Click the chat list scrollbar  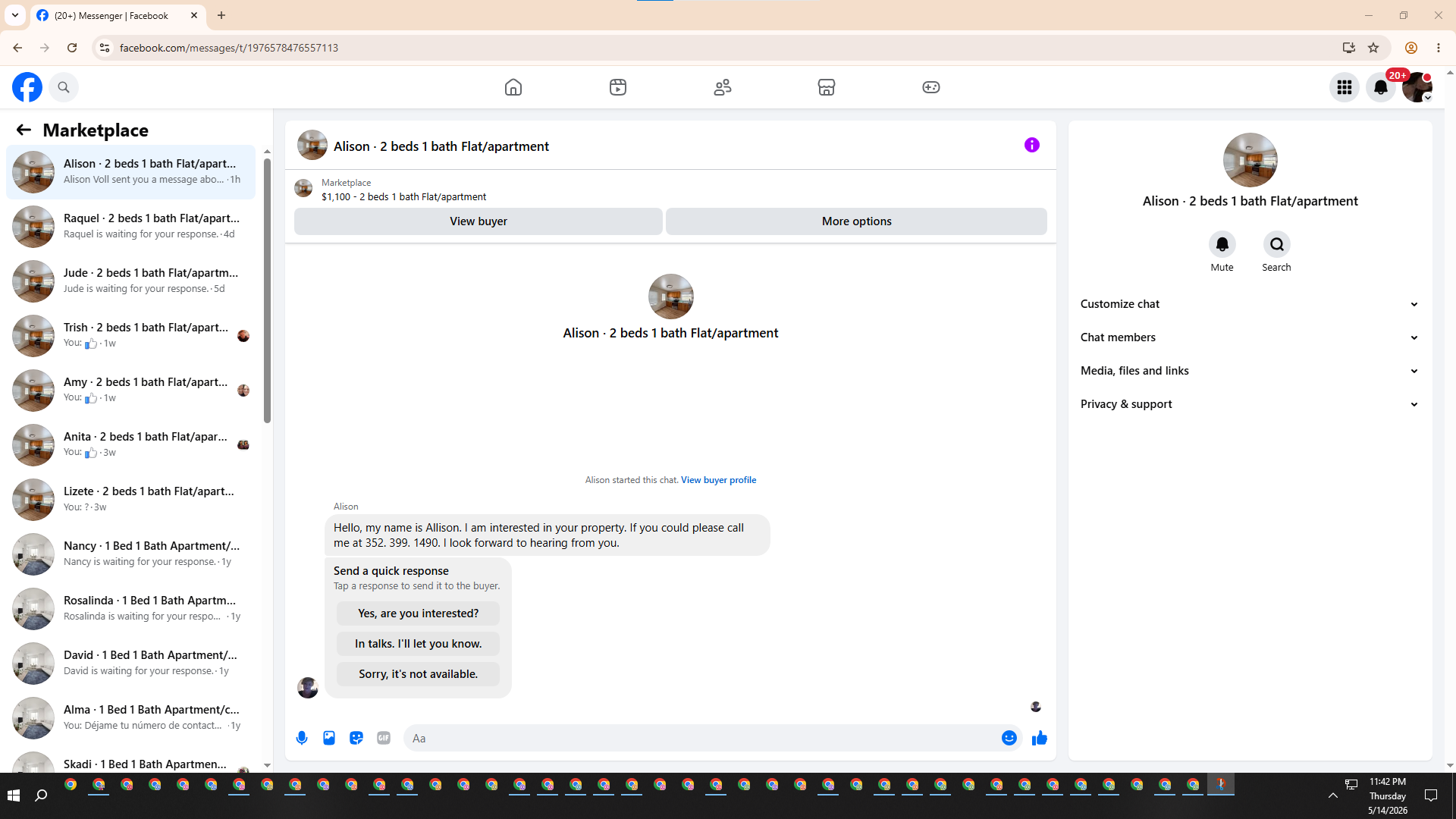point(267,290)
